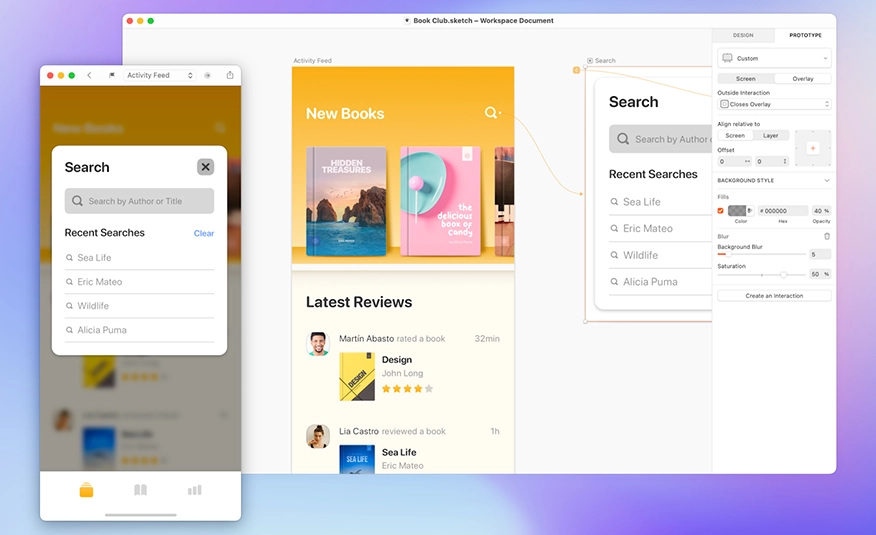Select Alicia Puma in preview recent searches

pos(139,329)
